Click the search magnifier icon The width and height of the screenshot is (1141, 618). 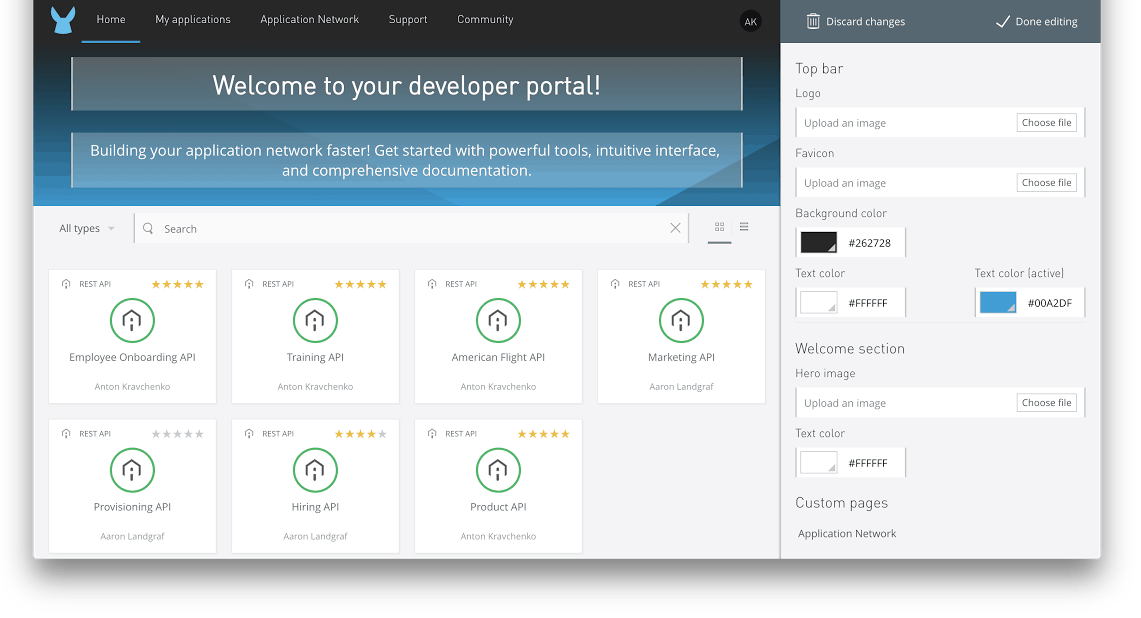click(x=148, y=229)
